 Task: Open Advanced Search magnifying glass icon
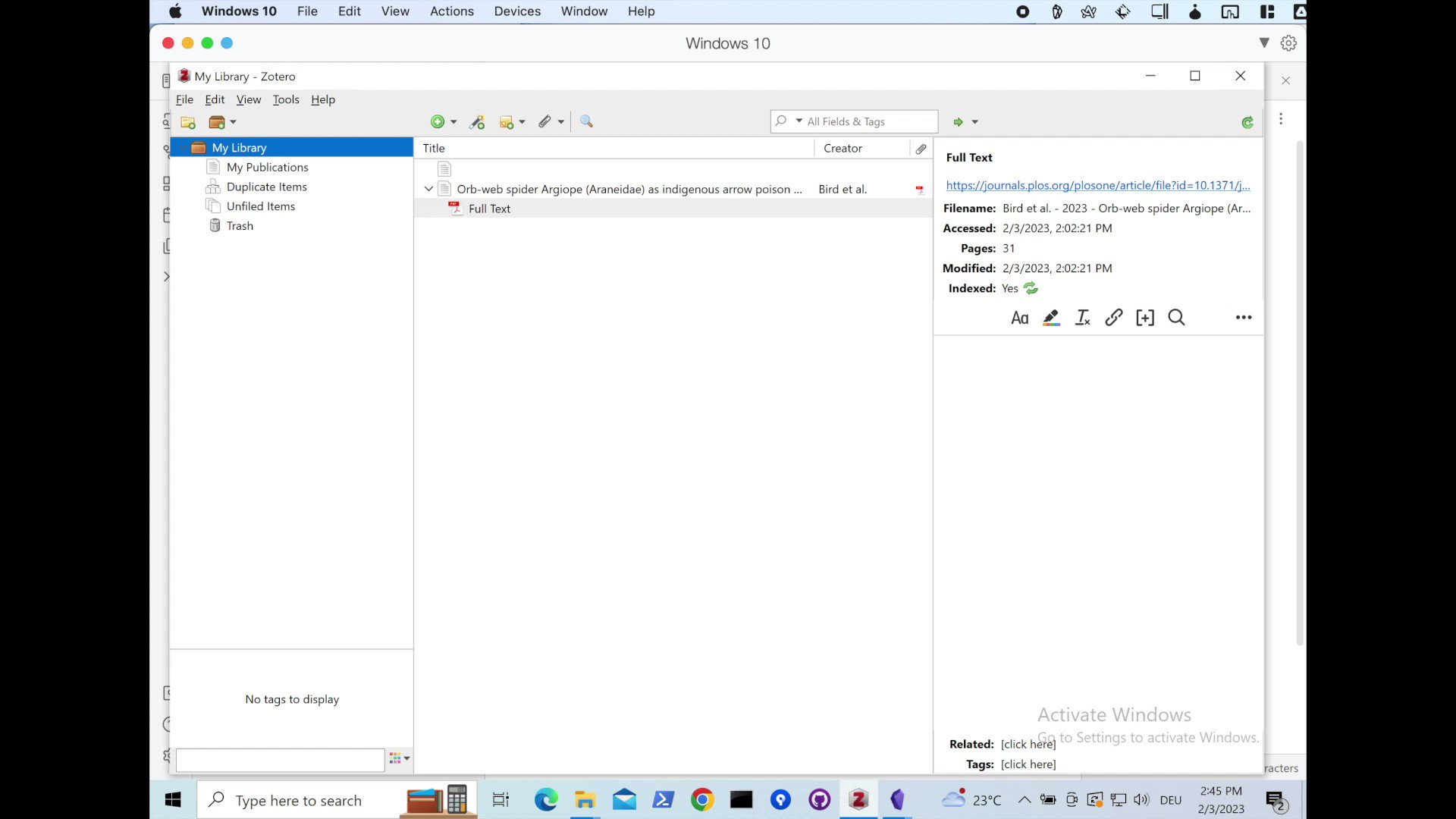585,121
